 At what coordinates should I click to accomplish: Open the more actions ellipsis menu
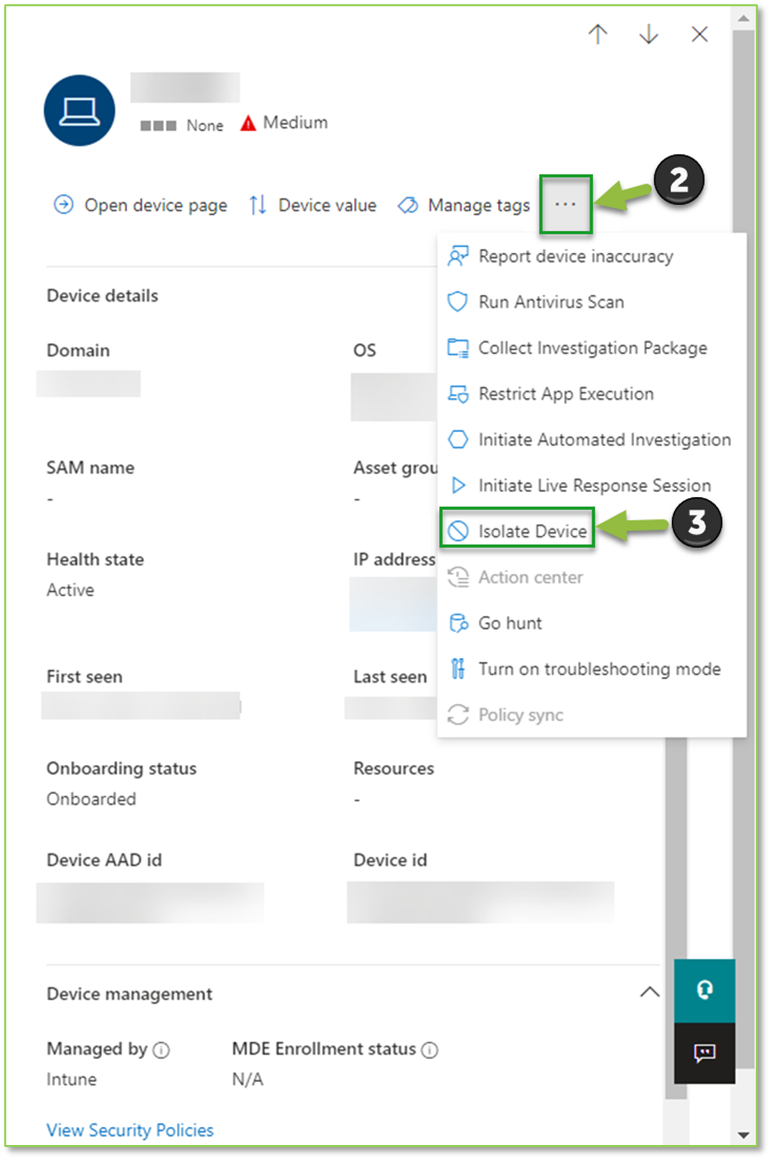[x=565, y=205]
